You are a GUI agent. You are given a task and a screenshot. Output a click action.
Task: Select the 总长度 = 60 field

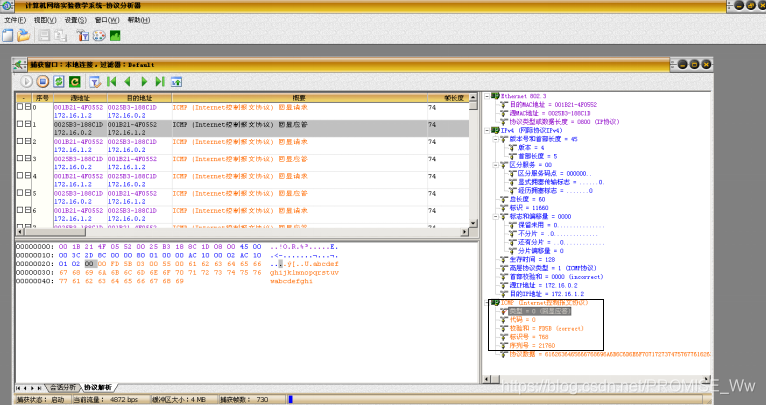pyautogui.click(x=527, y=199)
